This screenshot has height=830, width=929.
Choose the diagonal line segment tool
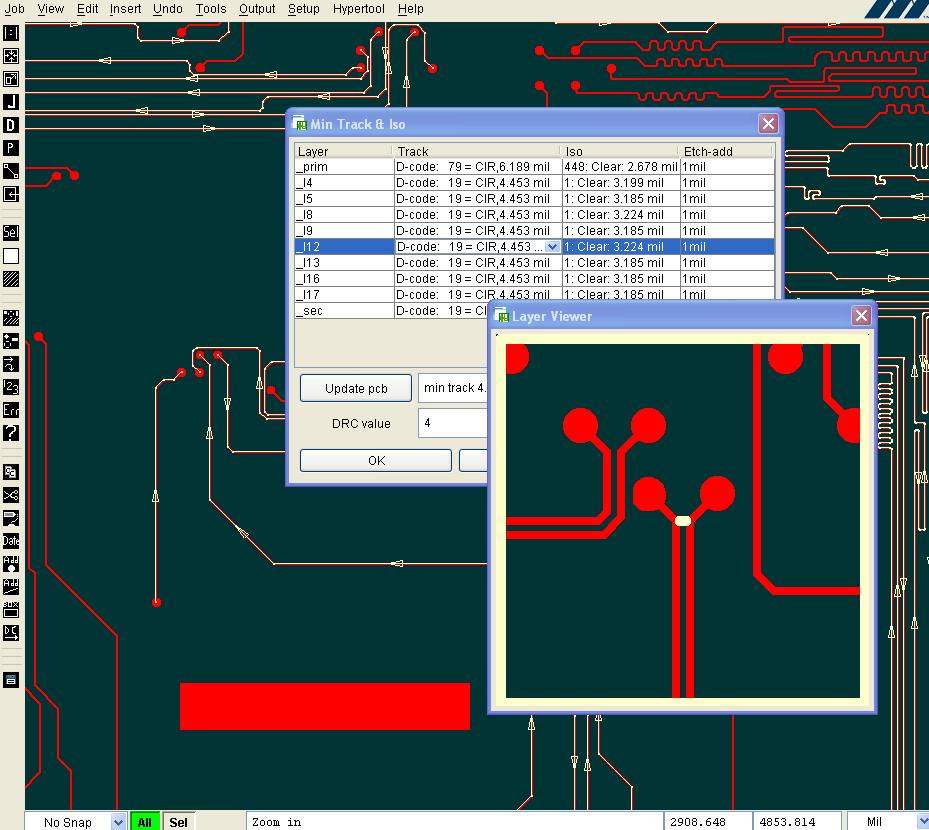pos(11,171)
